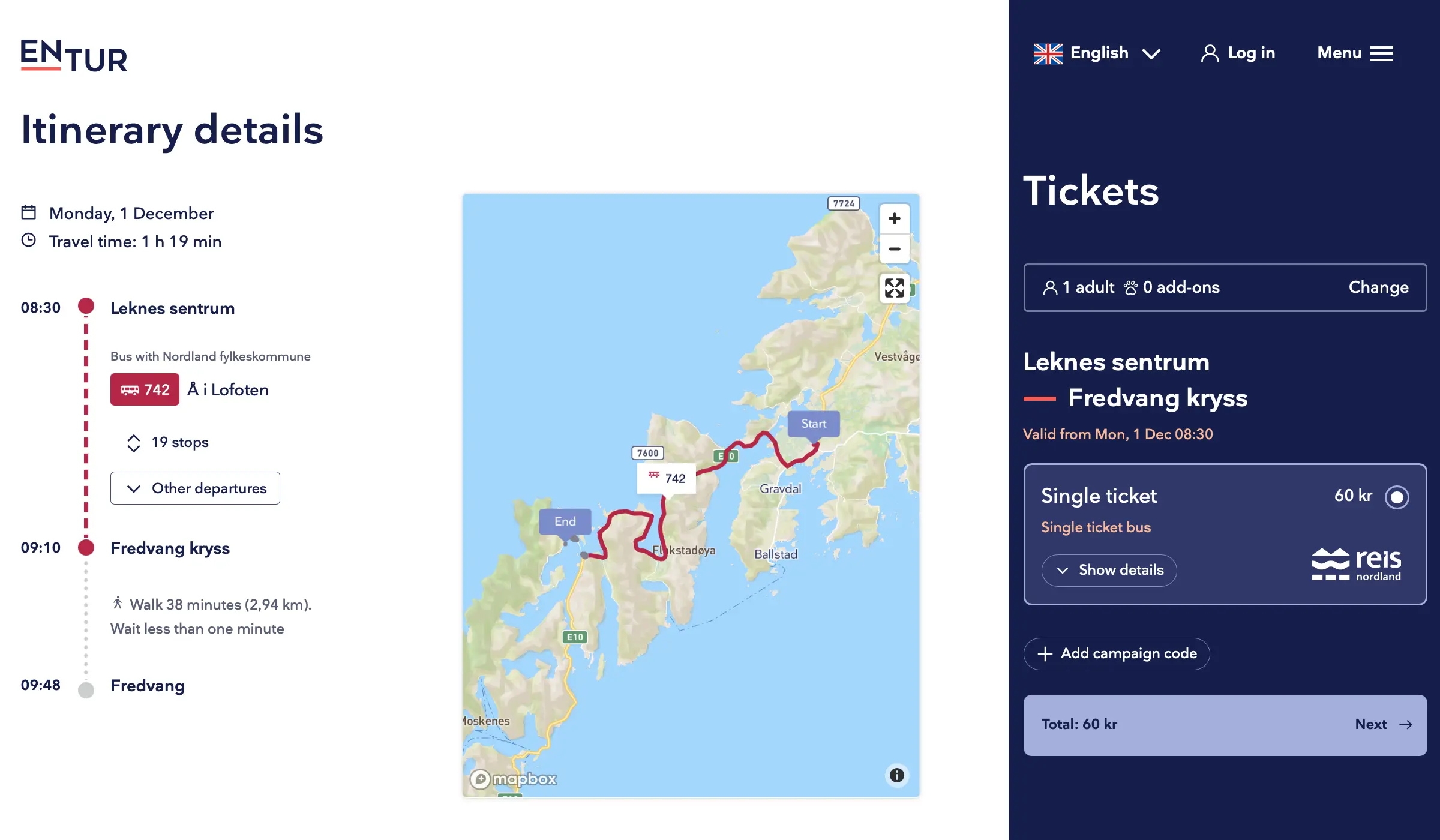The width and height of the screenshot is (1440, 840).
Task: Click the Mapbox logo
Action: tap(514, 779)
